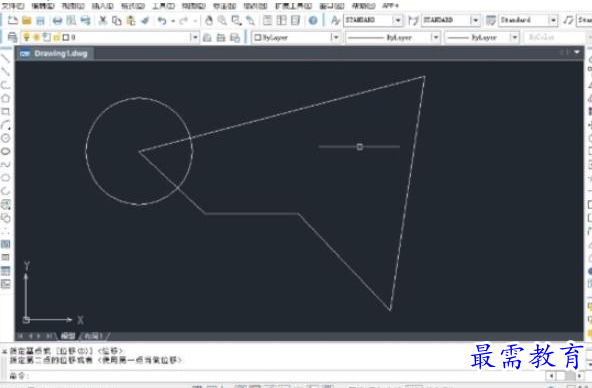This screenshot has height=388, width=592.
Task: Select the Spline draw tool
Action: coord(5,165)
